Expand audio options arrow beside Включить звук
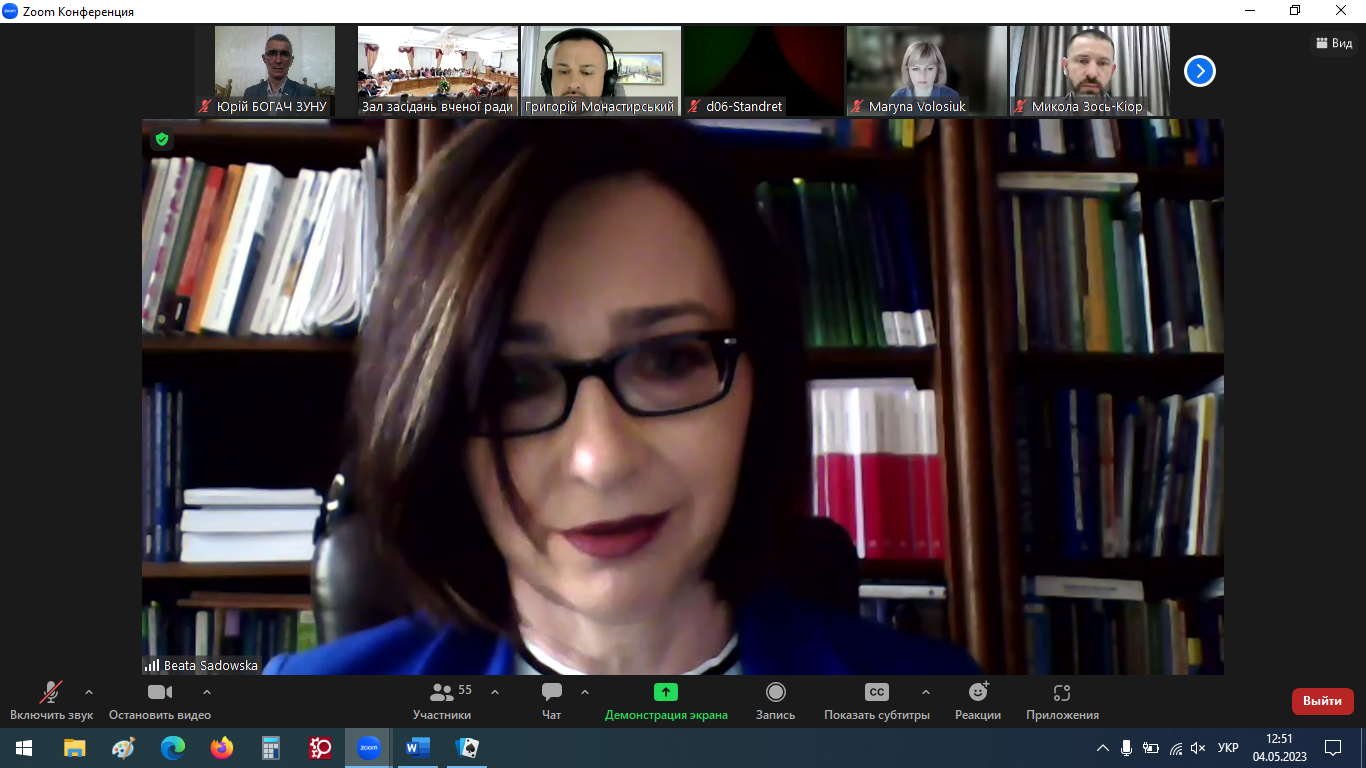The height and width of the screenshot is (768, 1366). [x=89, y=692]
